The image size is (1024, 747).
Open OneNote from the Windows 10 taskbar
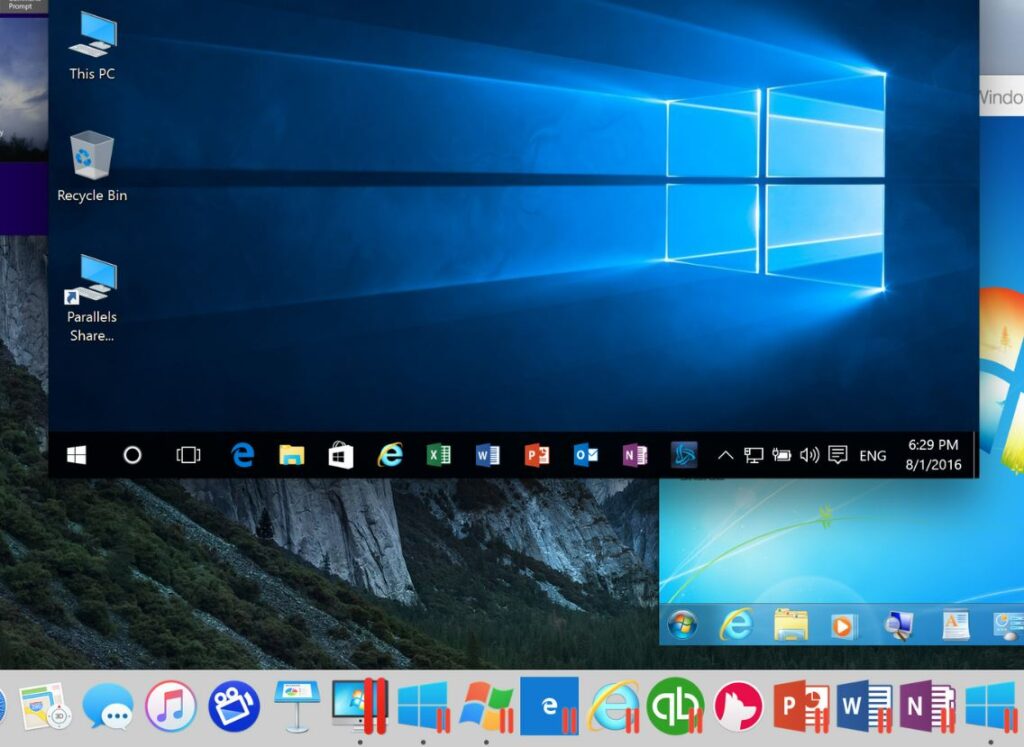(634, 454)
